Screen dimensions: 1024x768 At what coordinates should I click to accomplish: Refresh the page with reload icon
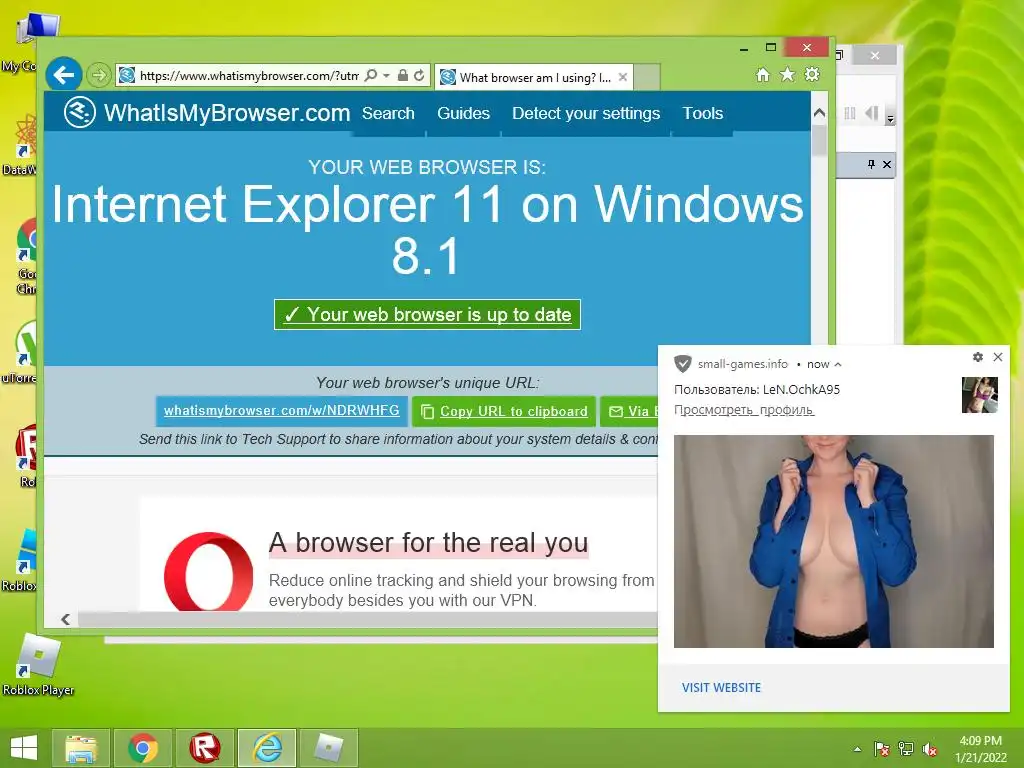[x=419, y=76]
